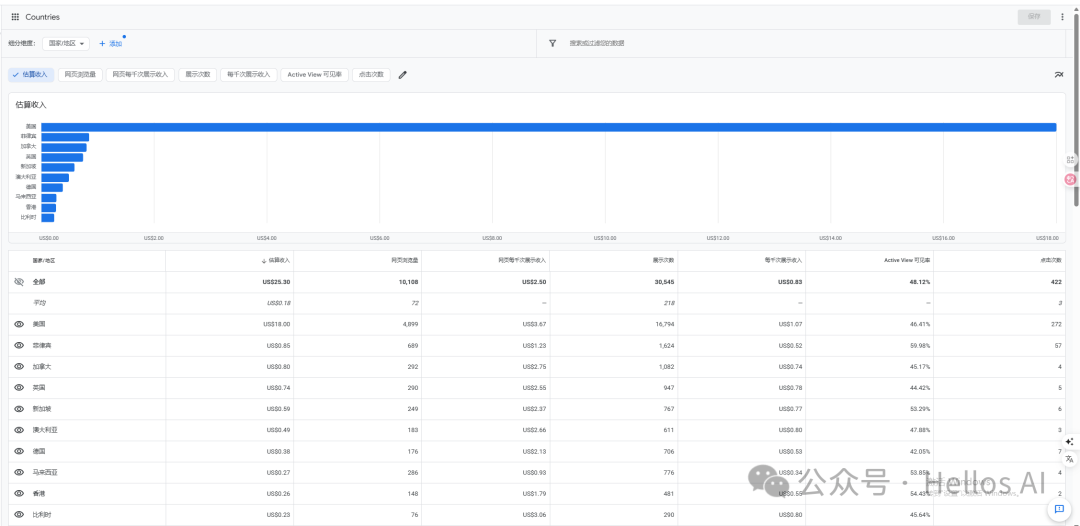Select the 网页浏览量 metric tab
This screenshot has height=526, width=1080.
[80, 74]
